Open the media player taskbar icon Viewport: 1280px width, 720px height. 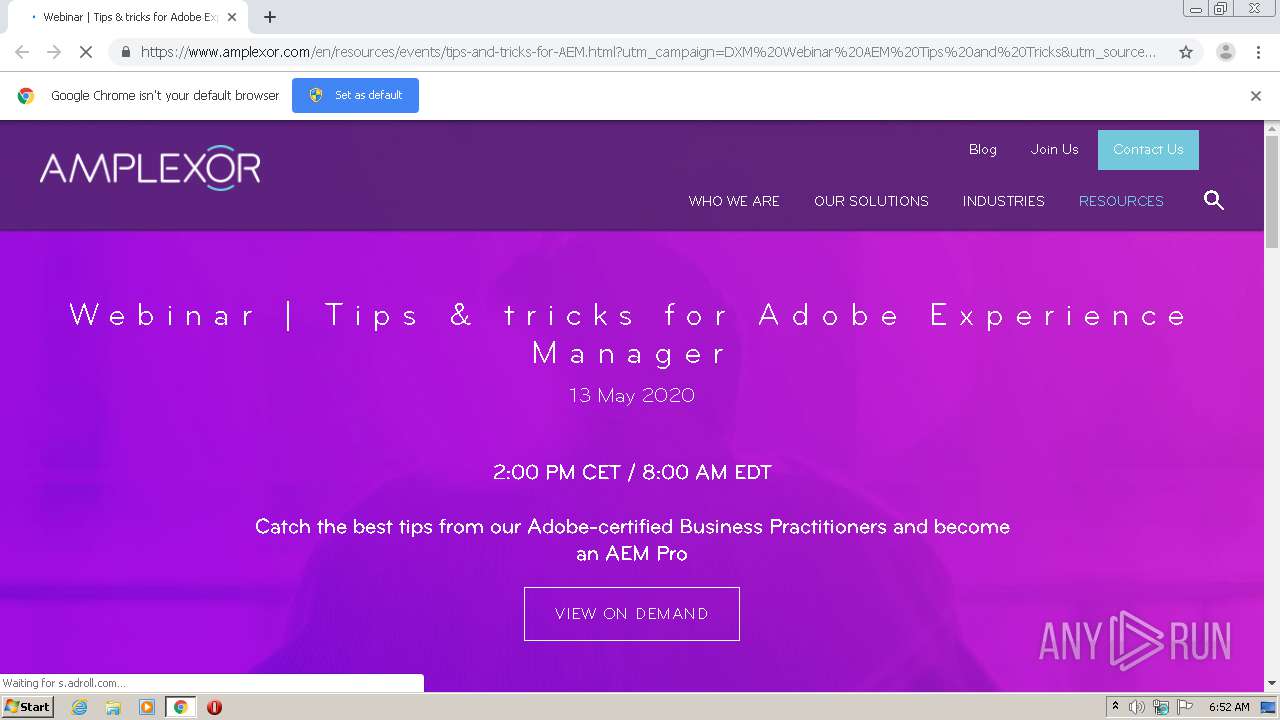[x=147, y=707]
